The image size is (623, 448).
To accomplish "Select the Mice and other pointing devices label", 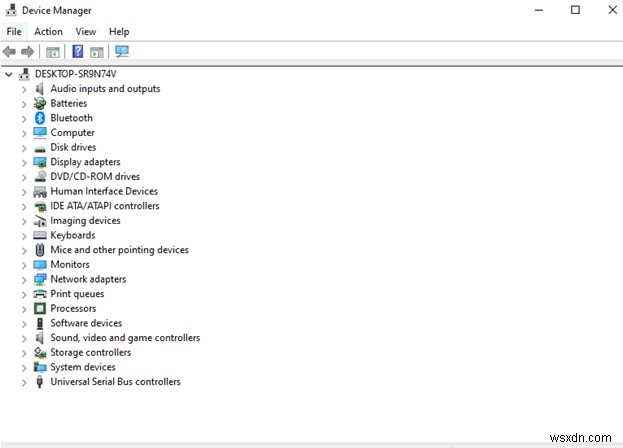I will pos(119,250).
